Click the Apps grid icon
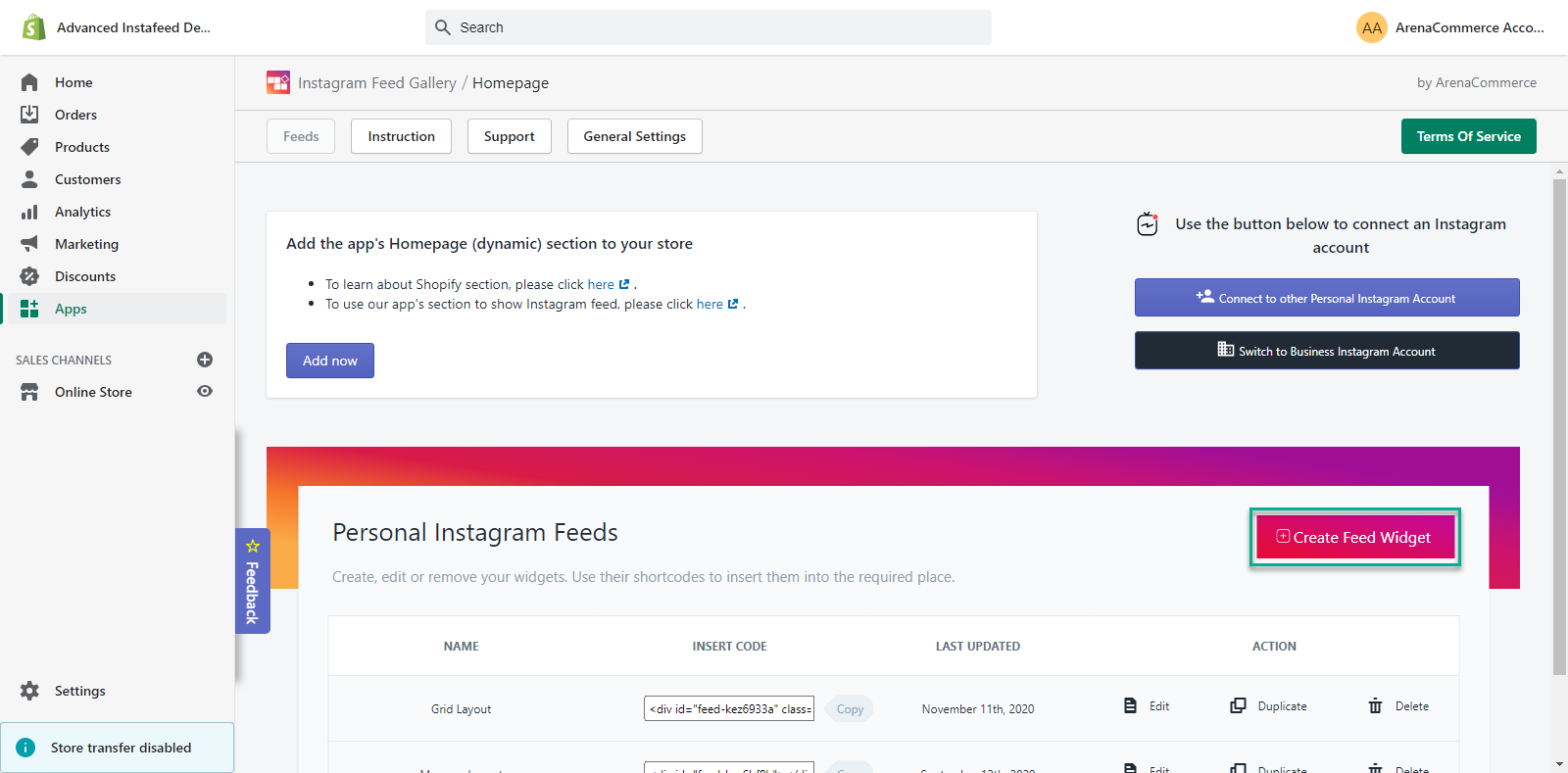1568x773 pixels. (29, 309)
